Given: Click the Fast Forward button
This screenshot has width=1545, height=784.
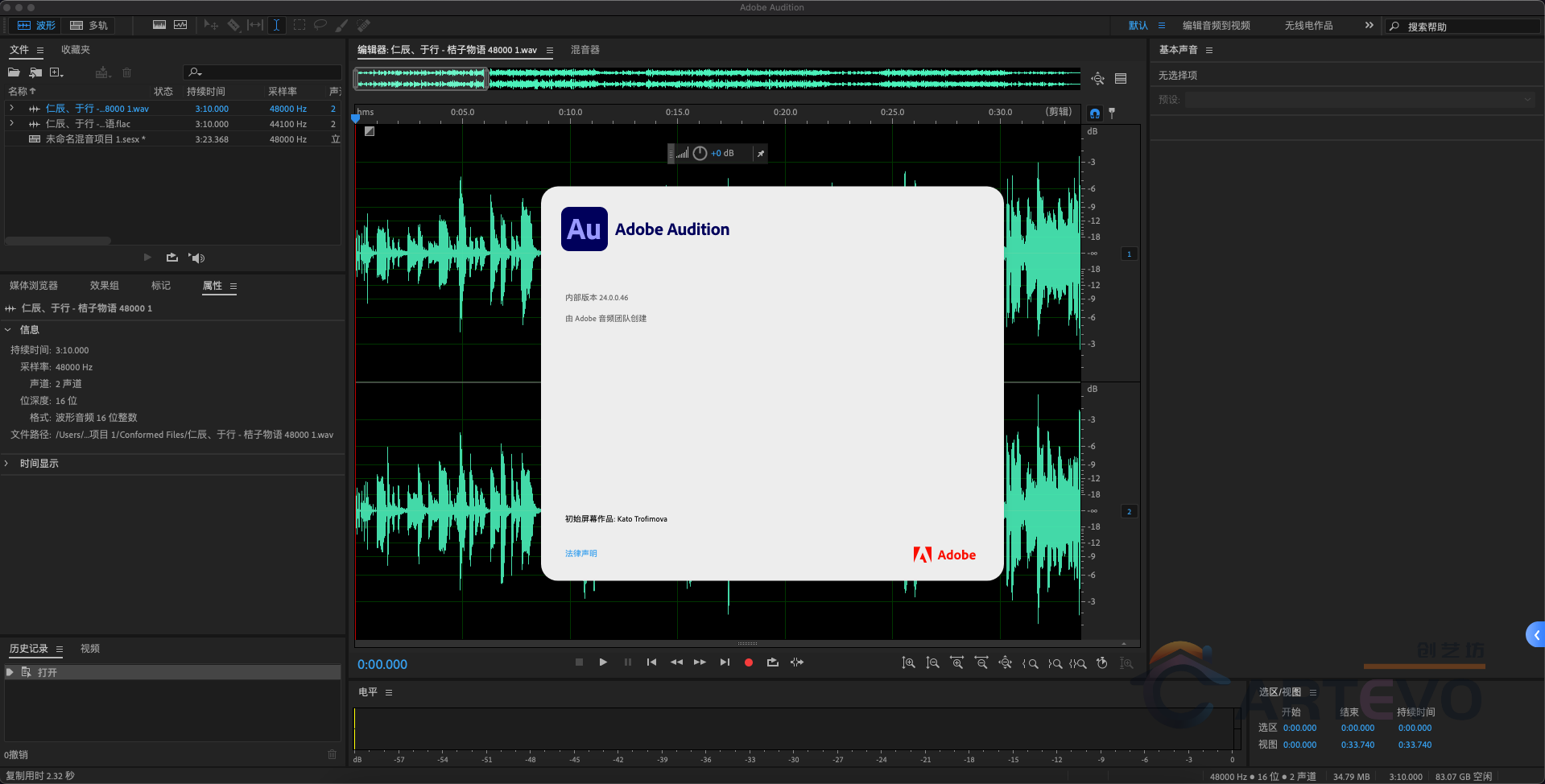Looking at the screenshot, I should click(700, 662).
